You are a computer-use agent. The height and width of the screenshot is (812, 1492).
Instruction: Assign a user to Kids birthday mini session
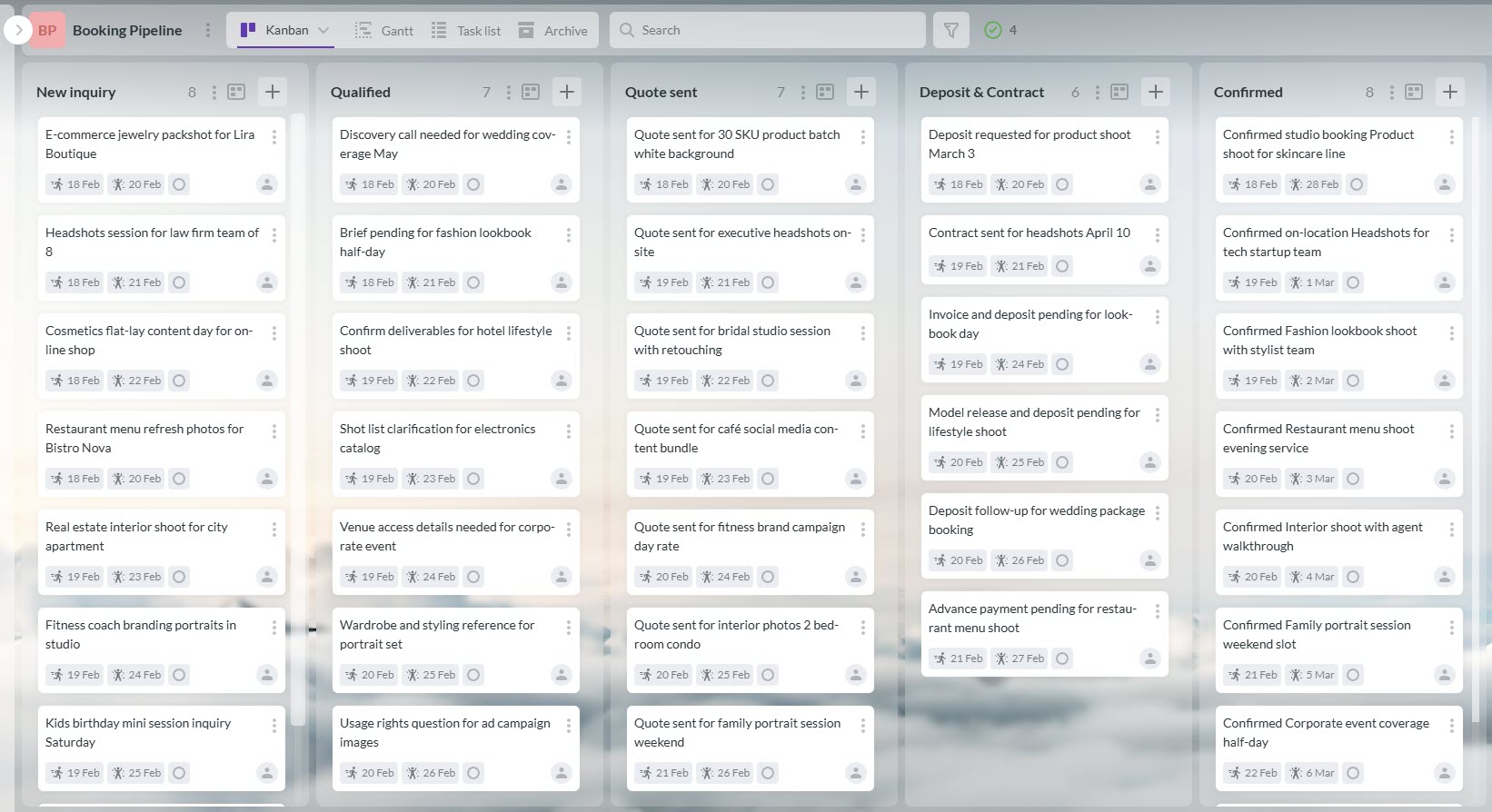point(267,773)
